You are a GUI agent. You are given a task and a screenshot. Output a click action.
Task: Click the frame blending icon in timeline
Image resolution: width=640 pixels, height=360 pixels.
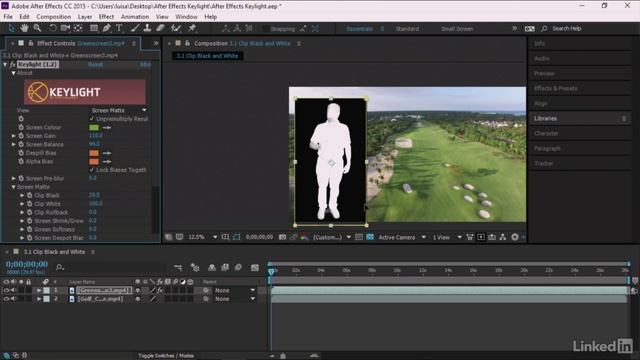pyautogui.click(x=225, y=268)
